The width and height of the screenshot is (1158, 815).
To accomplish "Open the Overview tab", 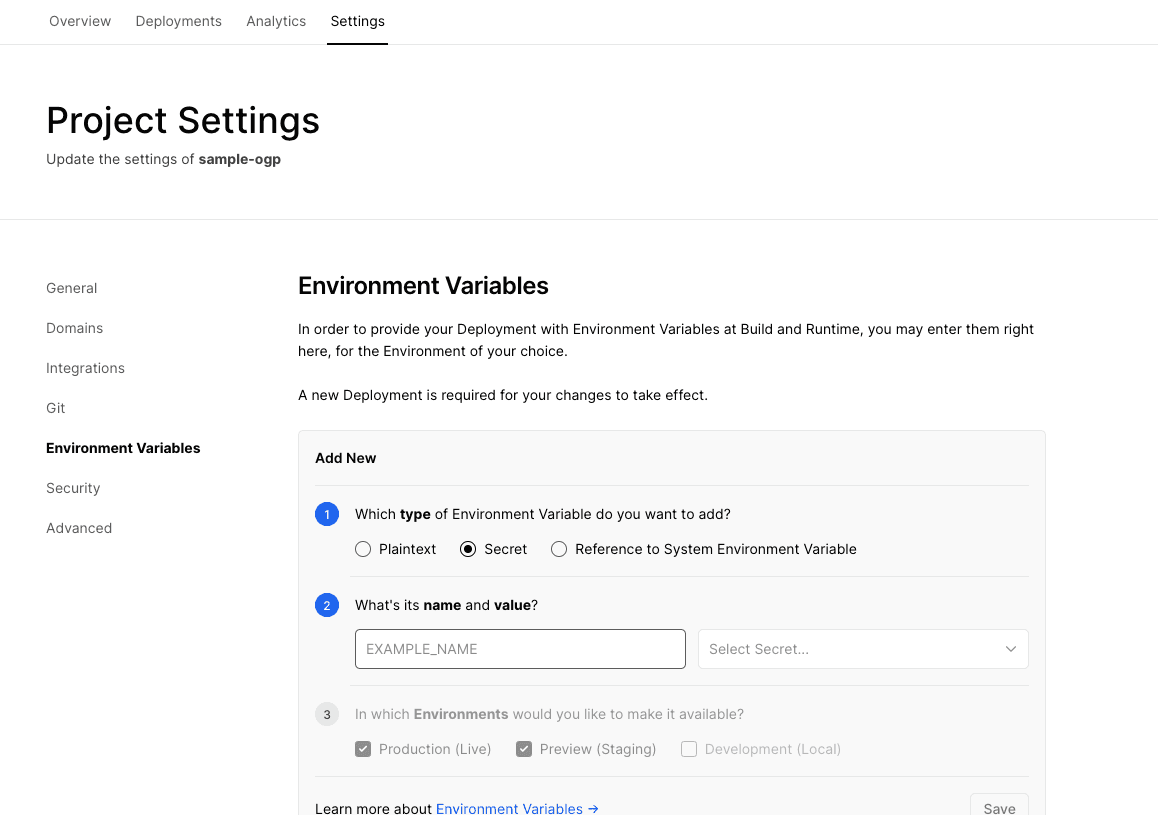I will (x=80, y=21).
